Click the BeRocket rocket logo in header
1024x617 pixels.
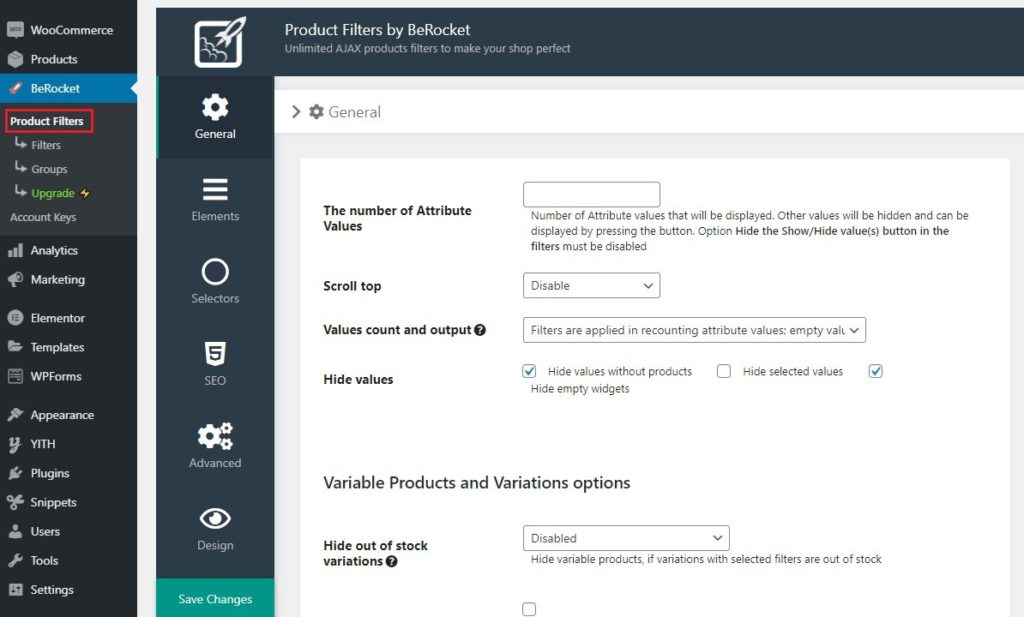(x=219, y=42)
